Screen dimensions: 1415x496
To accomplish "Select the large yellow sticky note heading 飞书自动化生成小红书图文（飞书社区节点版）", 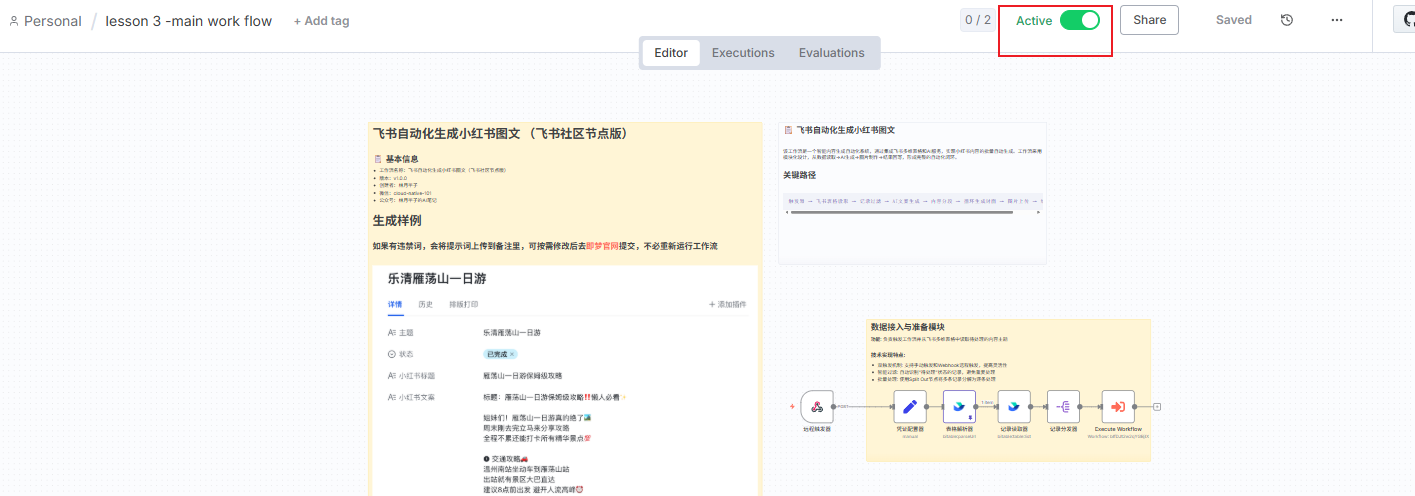I will [x=500, y=133].
